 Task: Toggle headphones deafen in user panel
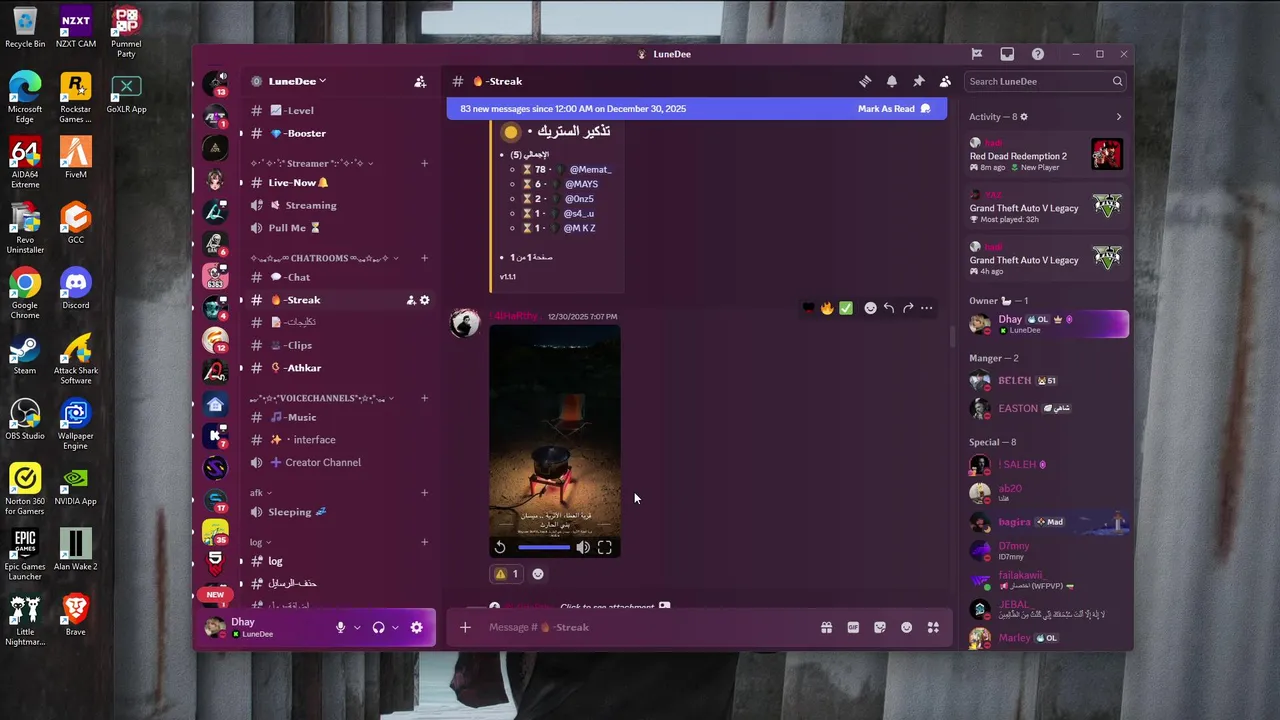point(378,627)
